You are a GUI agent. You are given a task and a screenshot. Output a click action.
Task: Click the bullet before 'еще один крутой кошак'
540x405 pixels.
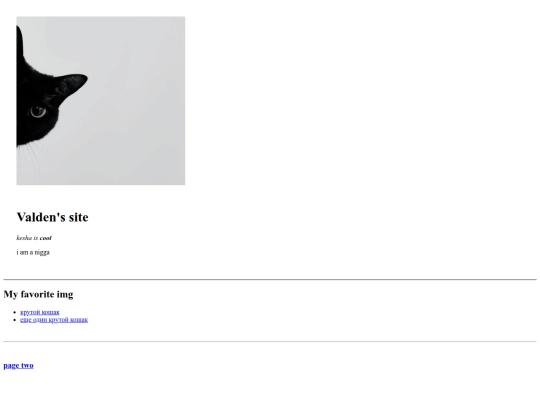tap(14, 320)
